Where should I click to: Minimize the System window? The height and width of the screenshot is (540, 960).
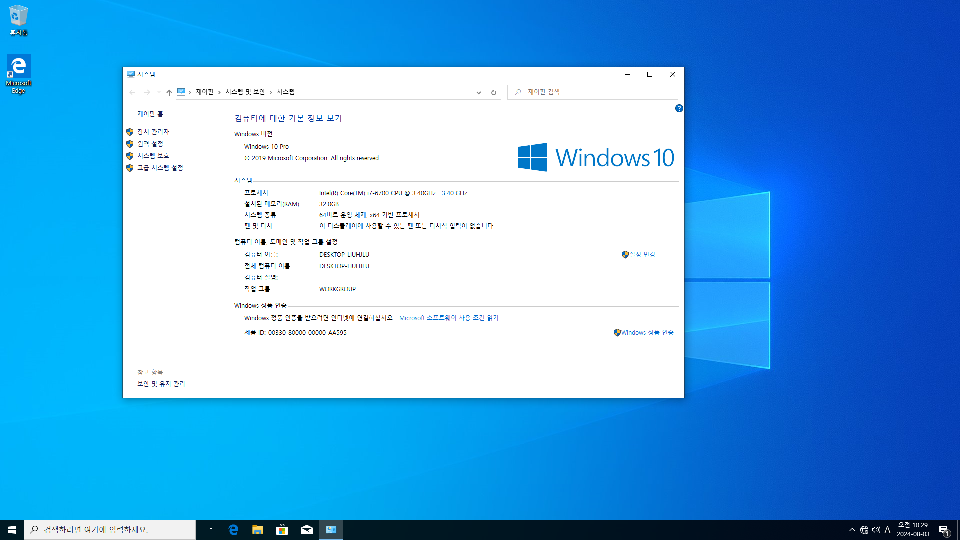click(628, 74)
